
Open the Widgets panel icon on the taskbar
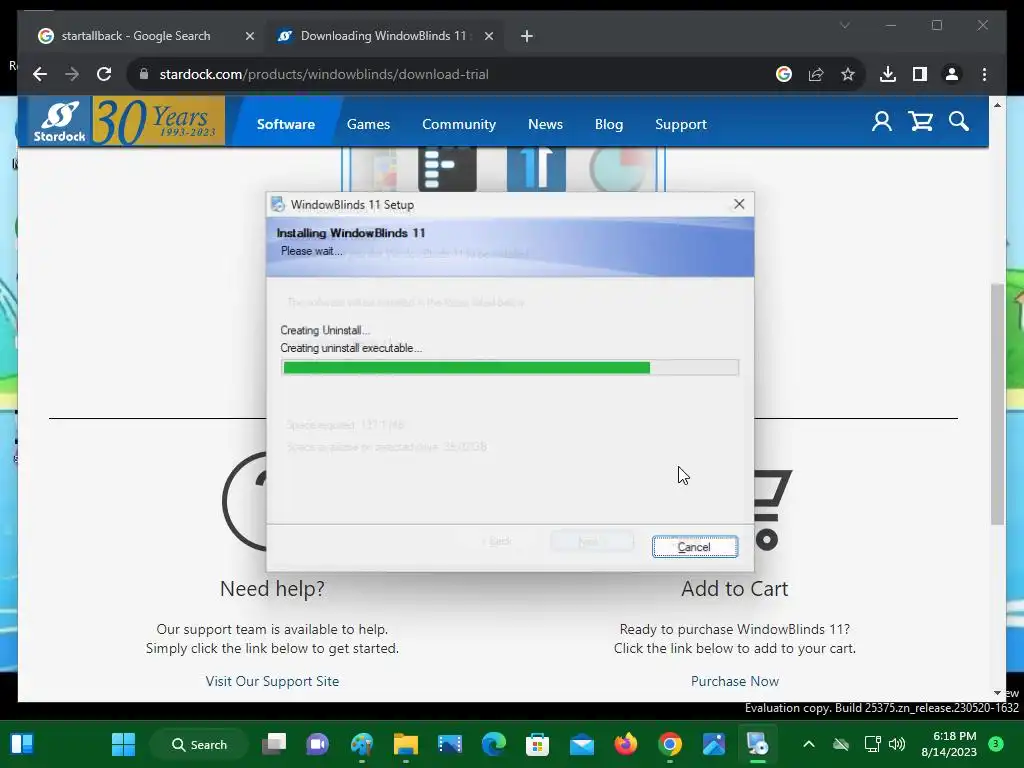[x=22, y=744]
